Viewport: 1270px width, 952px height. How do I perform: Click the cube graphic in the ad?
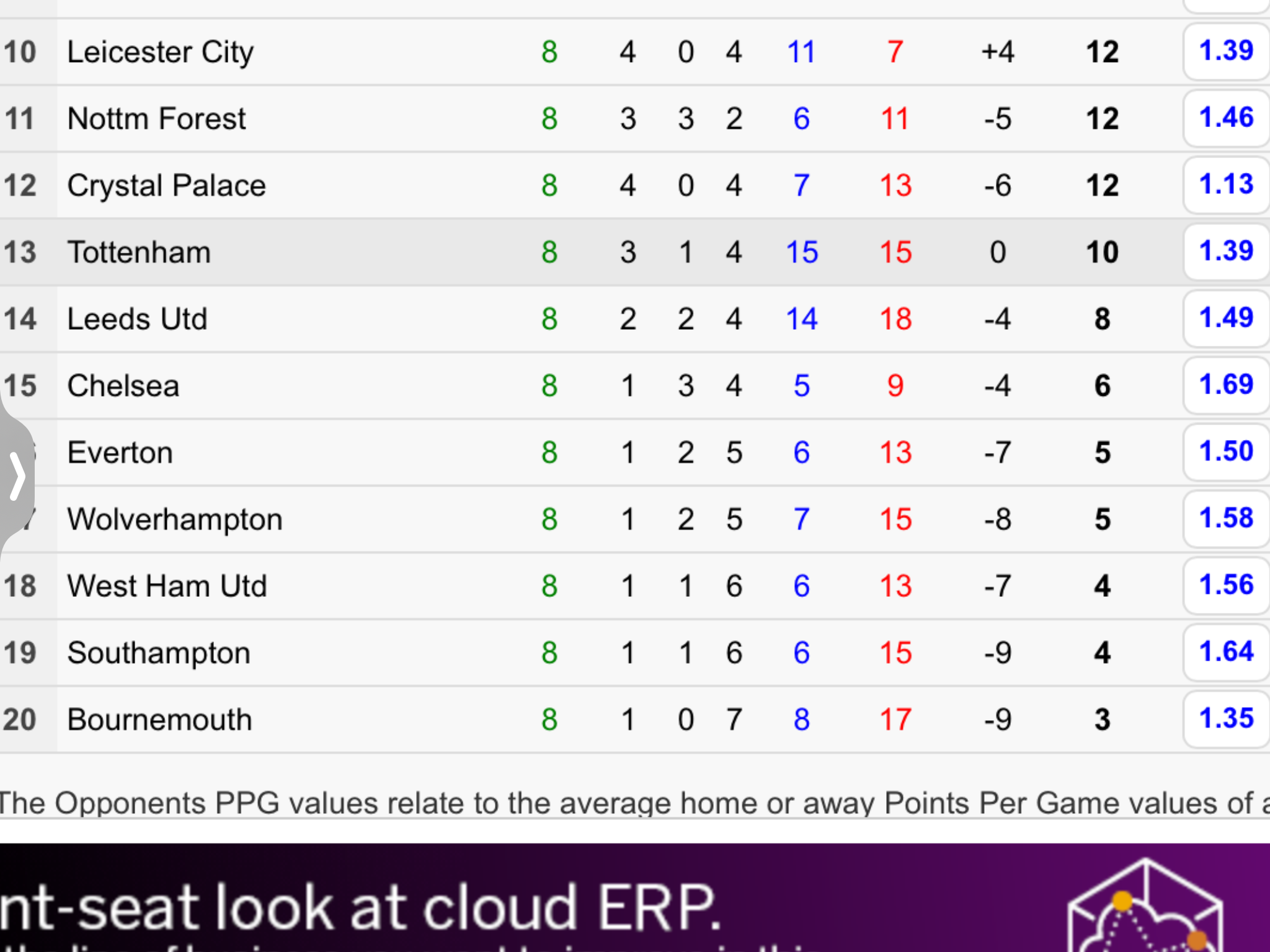1146,906
